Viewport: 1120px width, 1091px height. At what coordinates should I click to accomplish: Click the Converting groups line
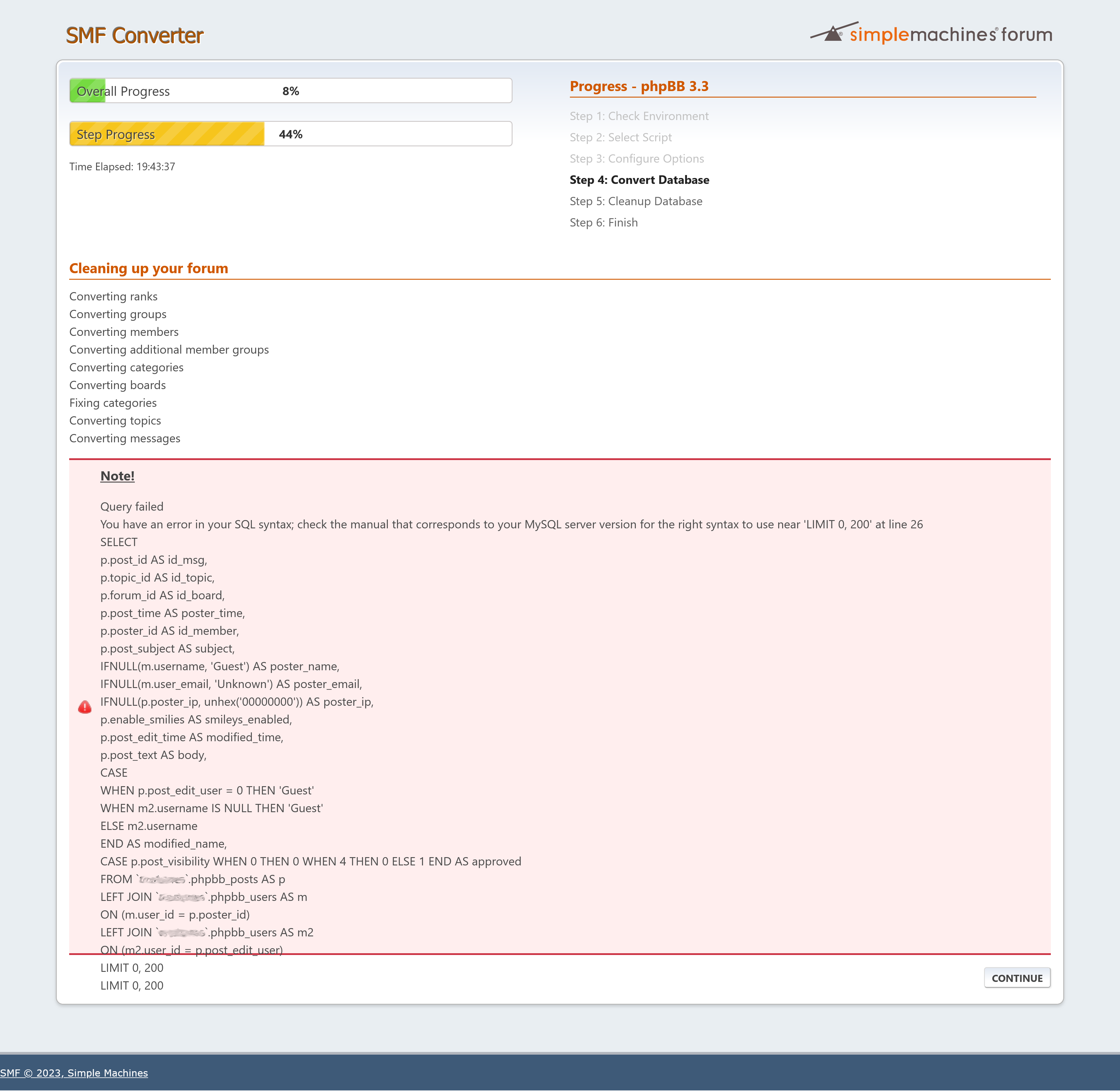pyautogui.click(x=118, y=314)
